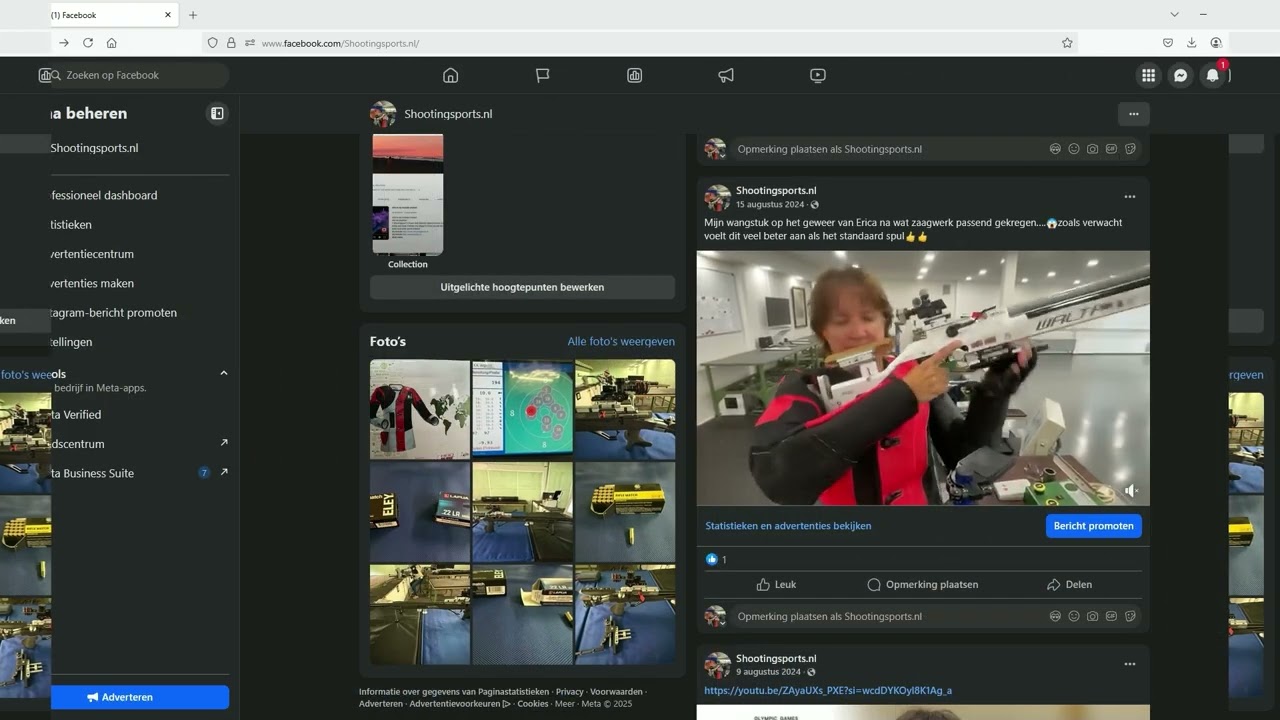Open the Collection highlight thumbnail
Image resolution: width=1280 pixels, height=720 pixels.
408,195
